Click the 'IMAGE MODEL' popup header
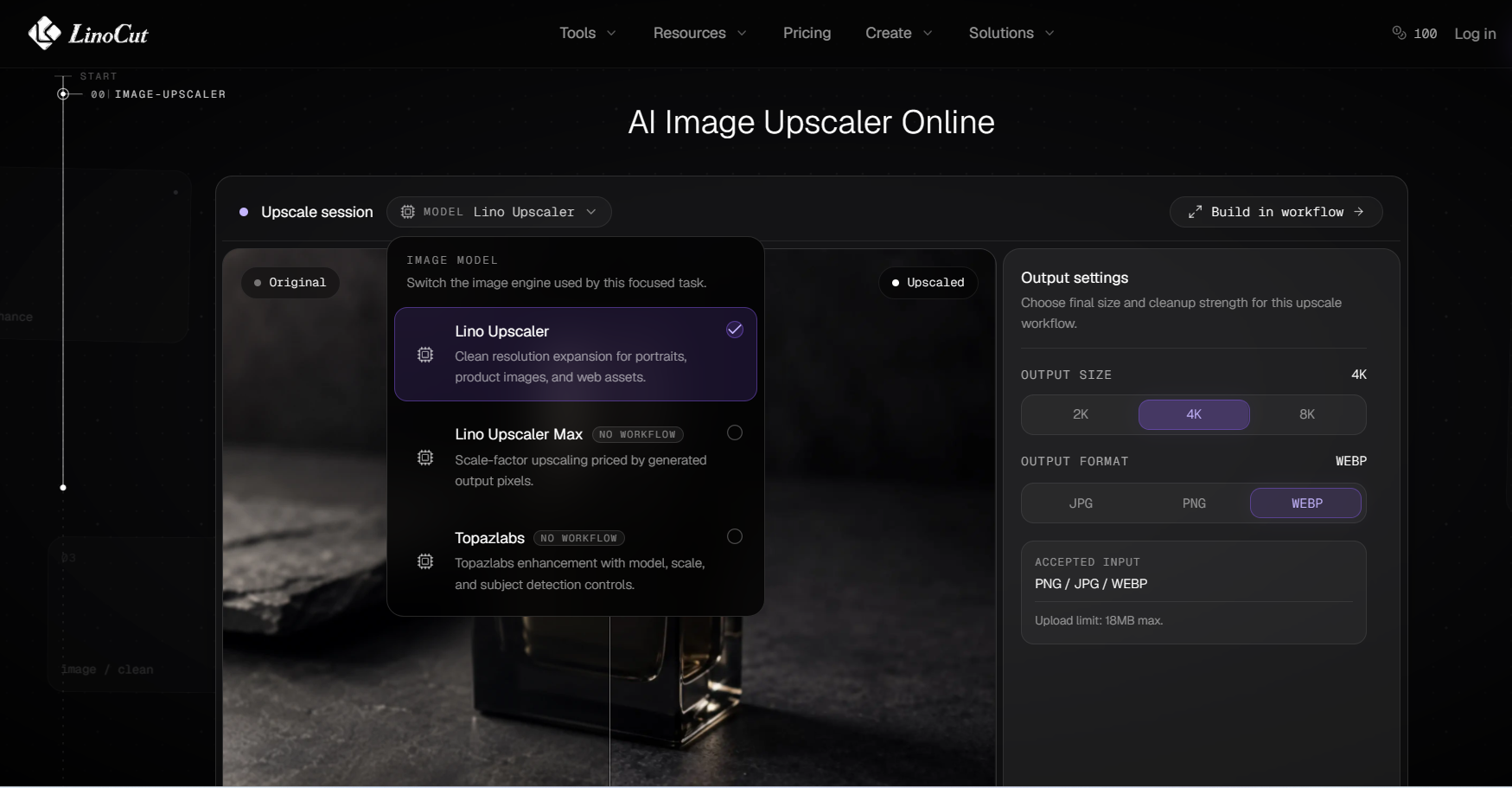The height and width of the screenshot is (788, 1512). pyautogui.click(x=452, y=259)
